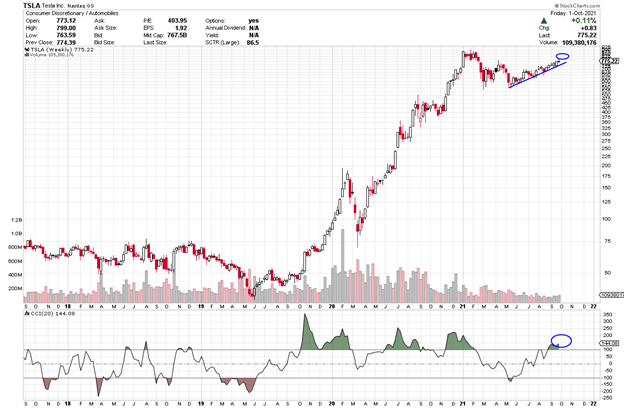Click the Bid Size label
The image size is (624, 408).
105,42
